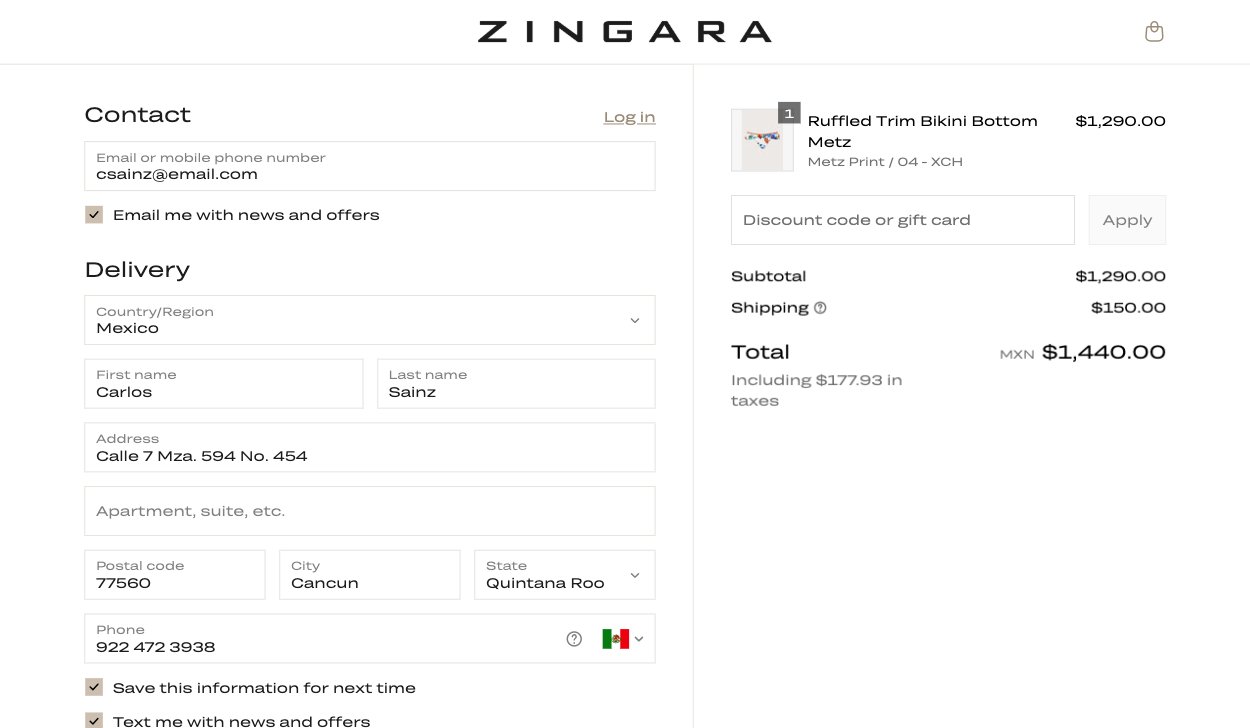Click the Apartment, suite, etc. field

(370, 511)
